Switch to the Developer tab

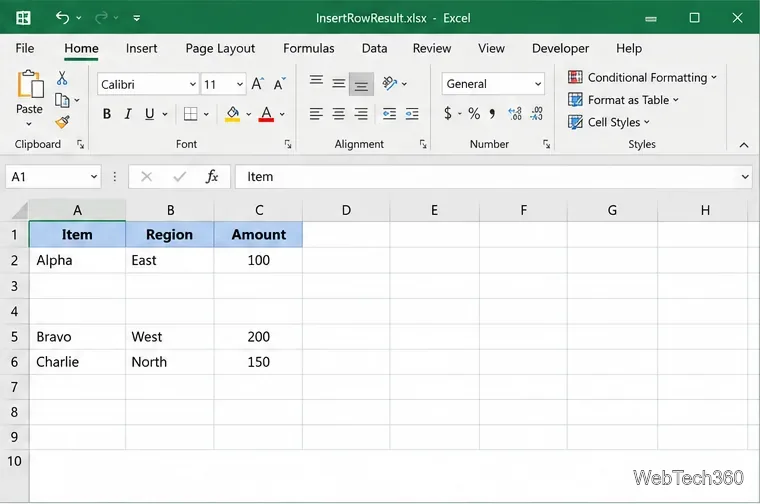click(560, 48)
